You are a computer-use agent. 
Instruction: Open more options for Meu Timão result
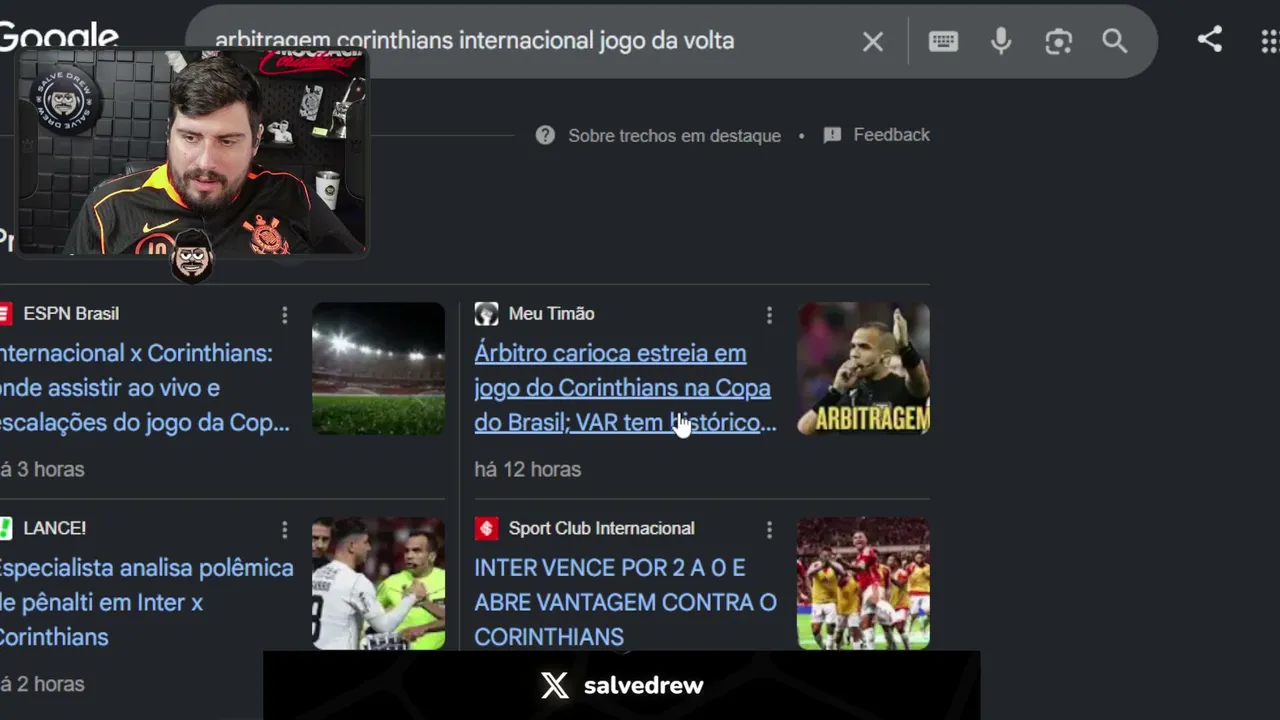(x=769, y=315)
